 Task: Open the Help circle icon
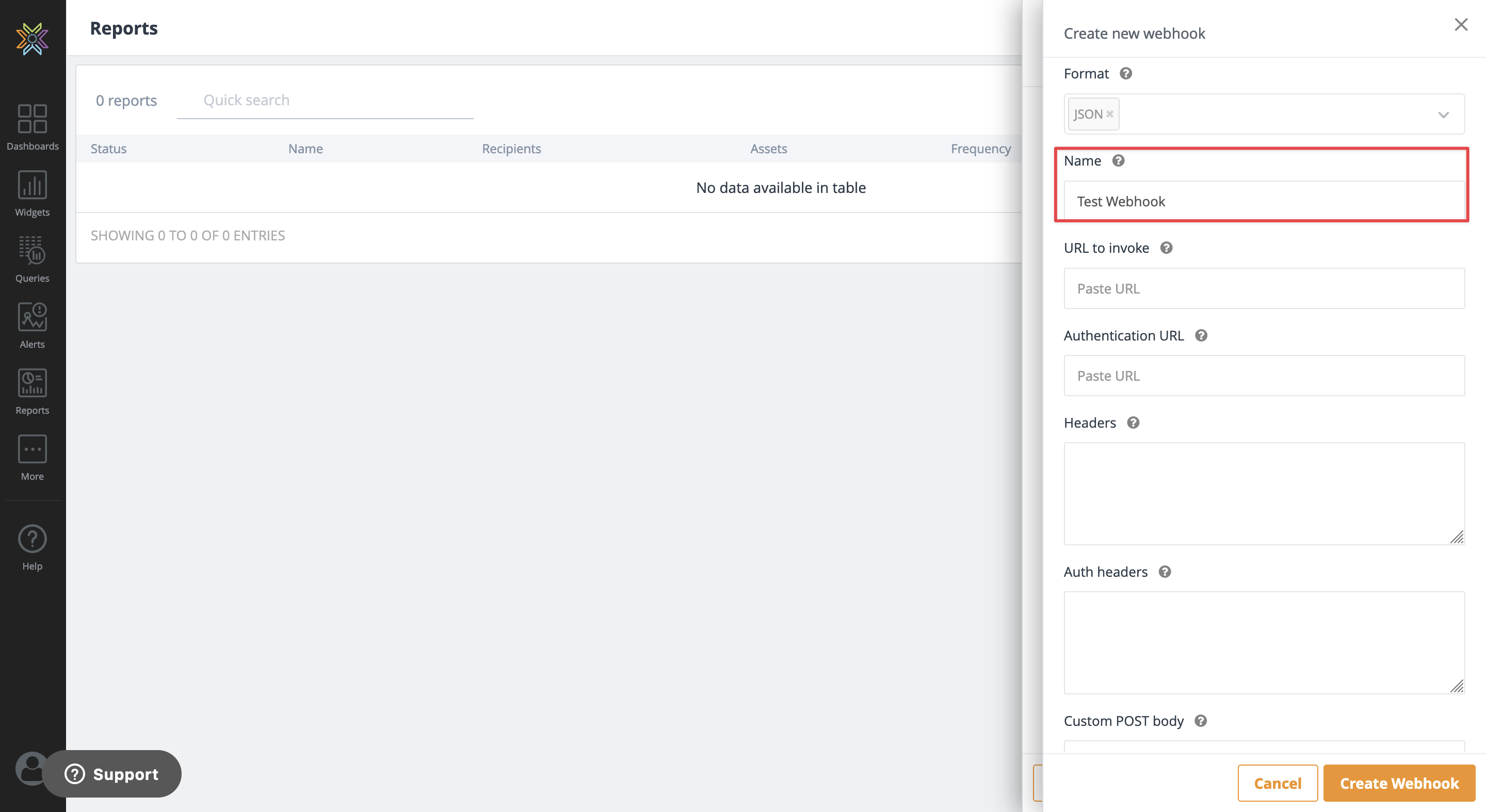point(33,539)
